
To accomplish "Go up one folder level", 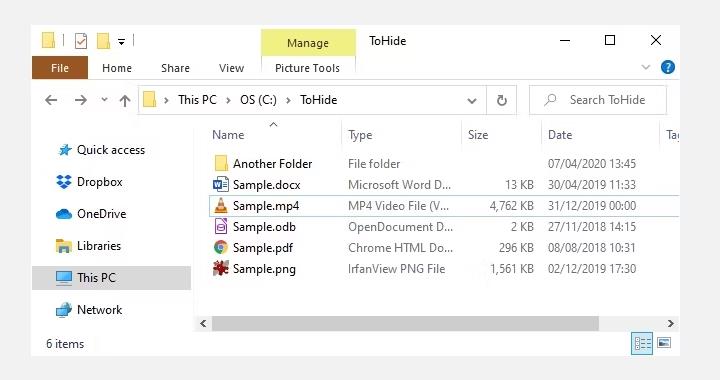I will tap(125, 100).
